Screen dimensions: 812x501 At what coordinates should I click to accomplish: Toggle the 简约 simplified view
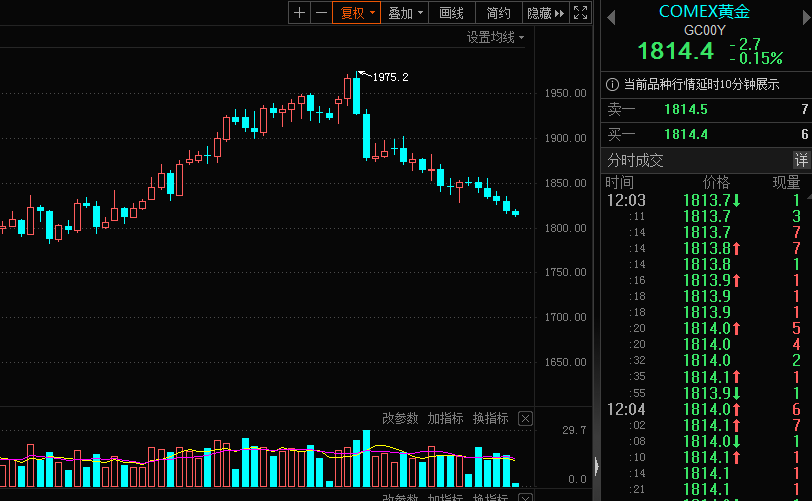coord(498,13)
